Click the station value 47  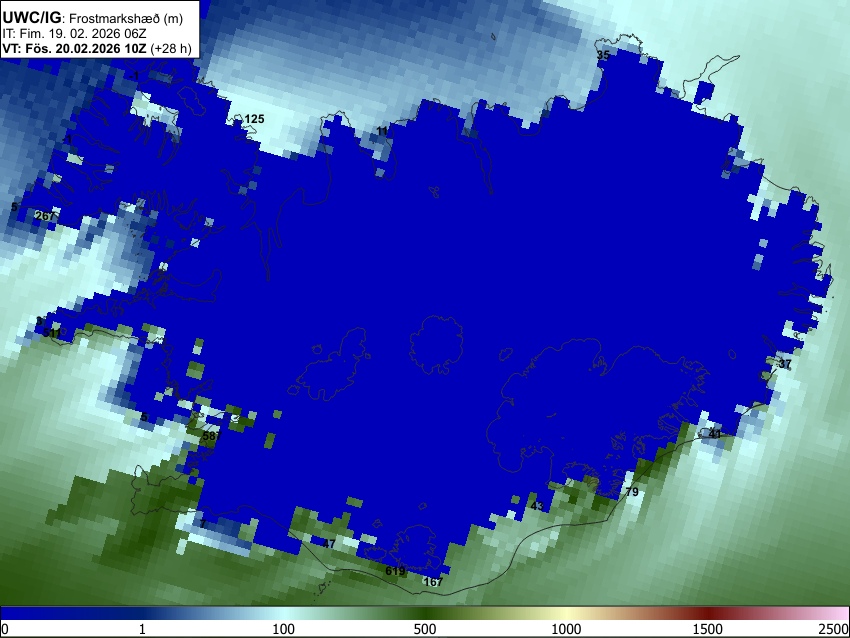point(329,544)
